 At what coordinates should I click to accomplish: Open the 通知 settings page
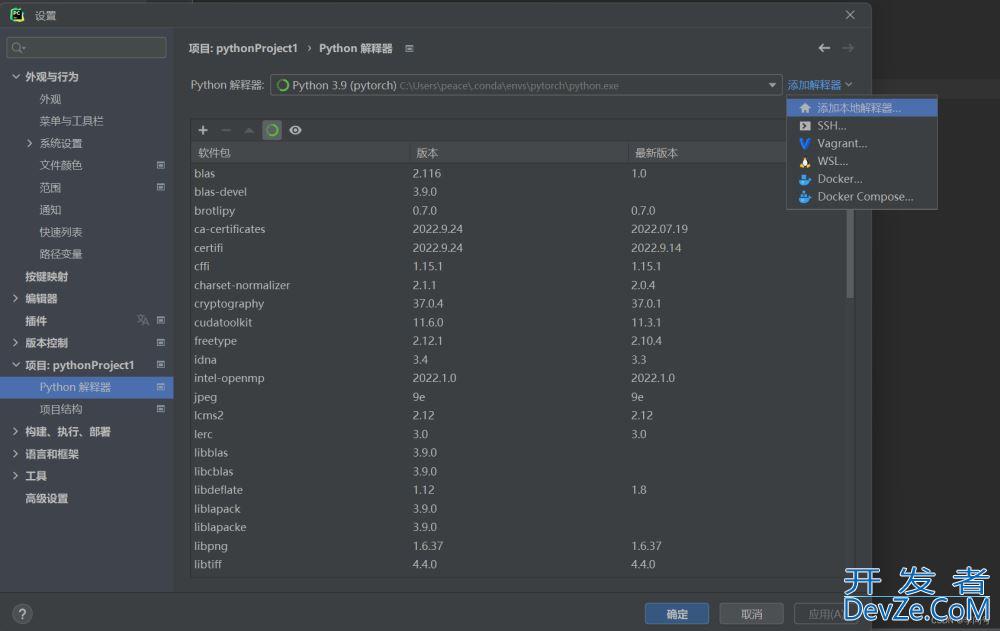50,210
